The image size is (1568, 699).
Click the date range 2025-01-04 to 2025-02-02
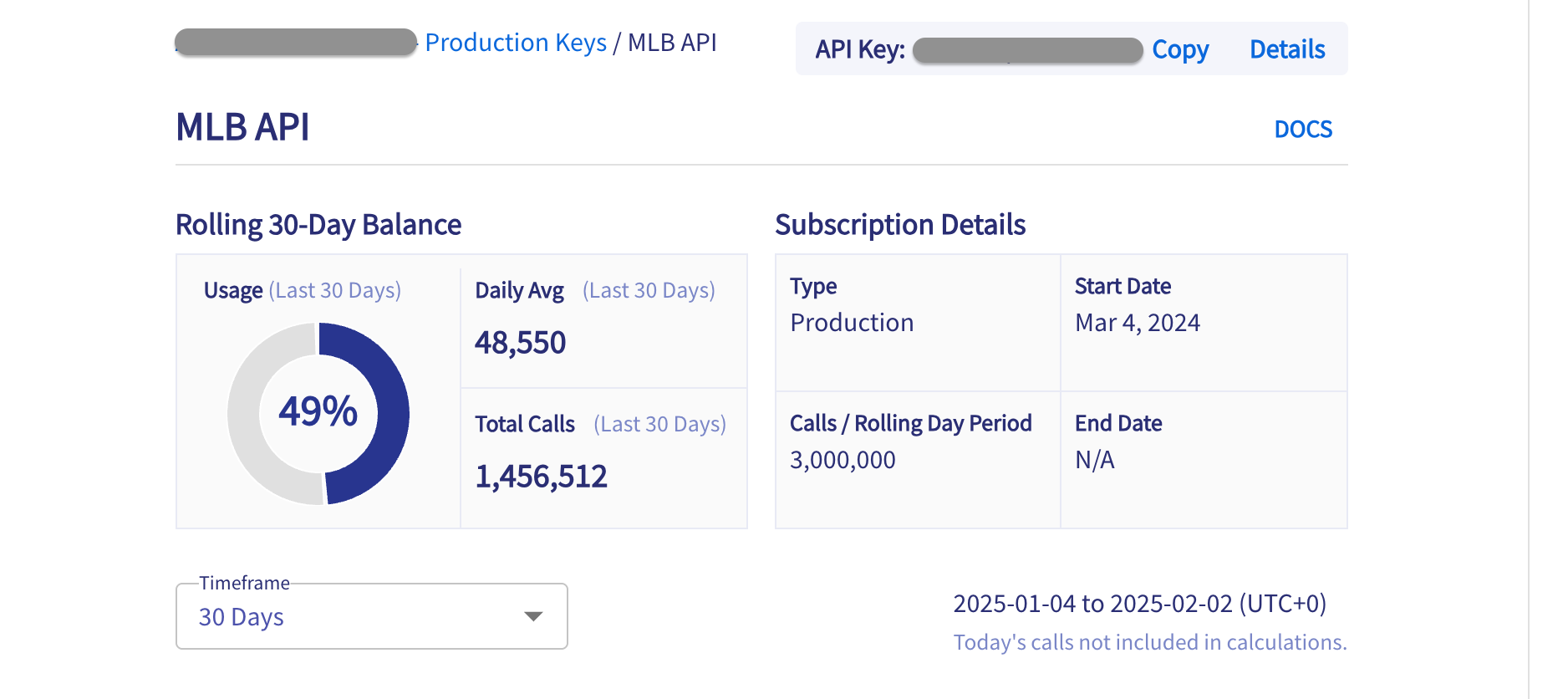1140,604
